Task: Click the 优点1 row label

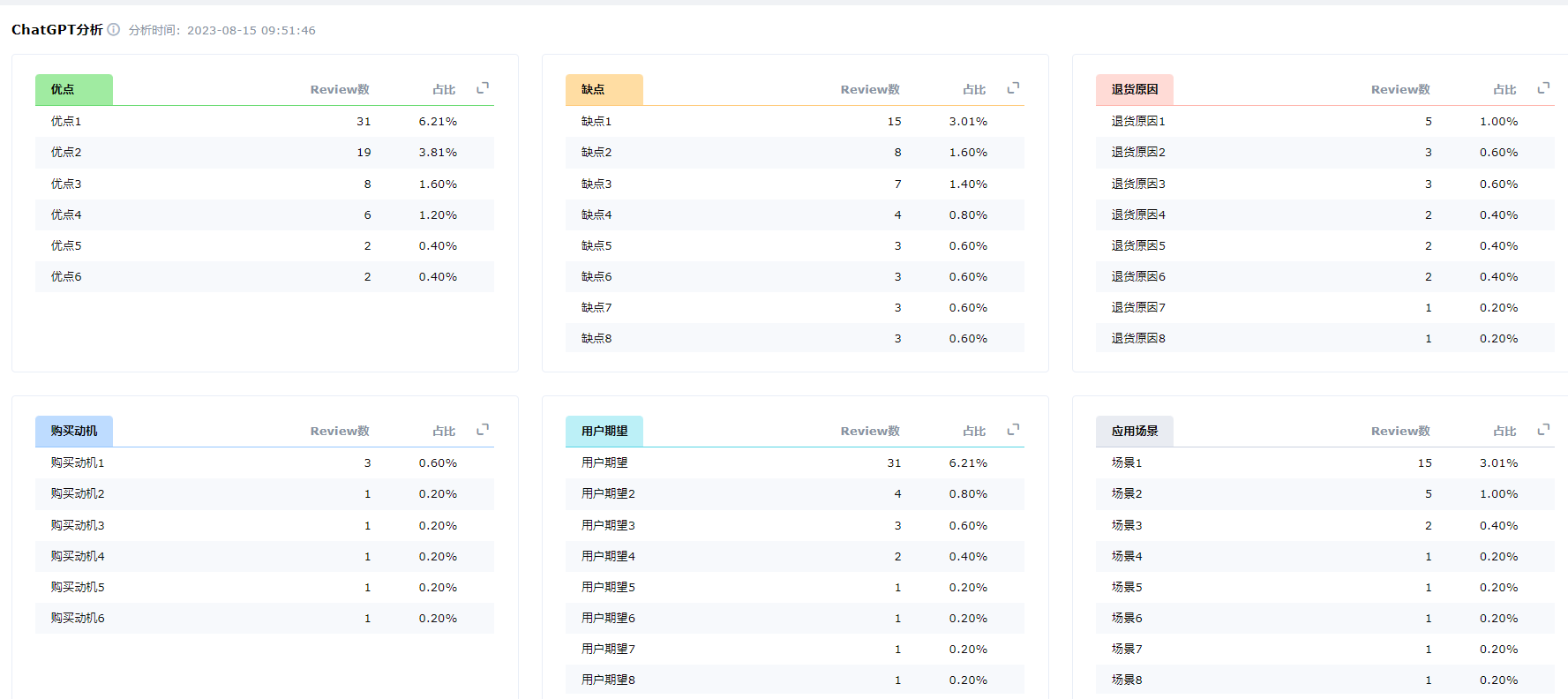Action: point(66,122)
